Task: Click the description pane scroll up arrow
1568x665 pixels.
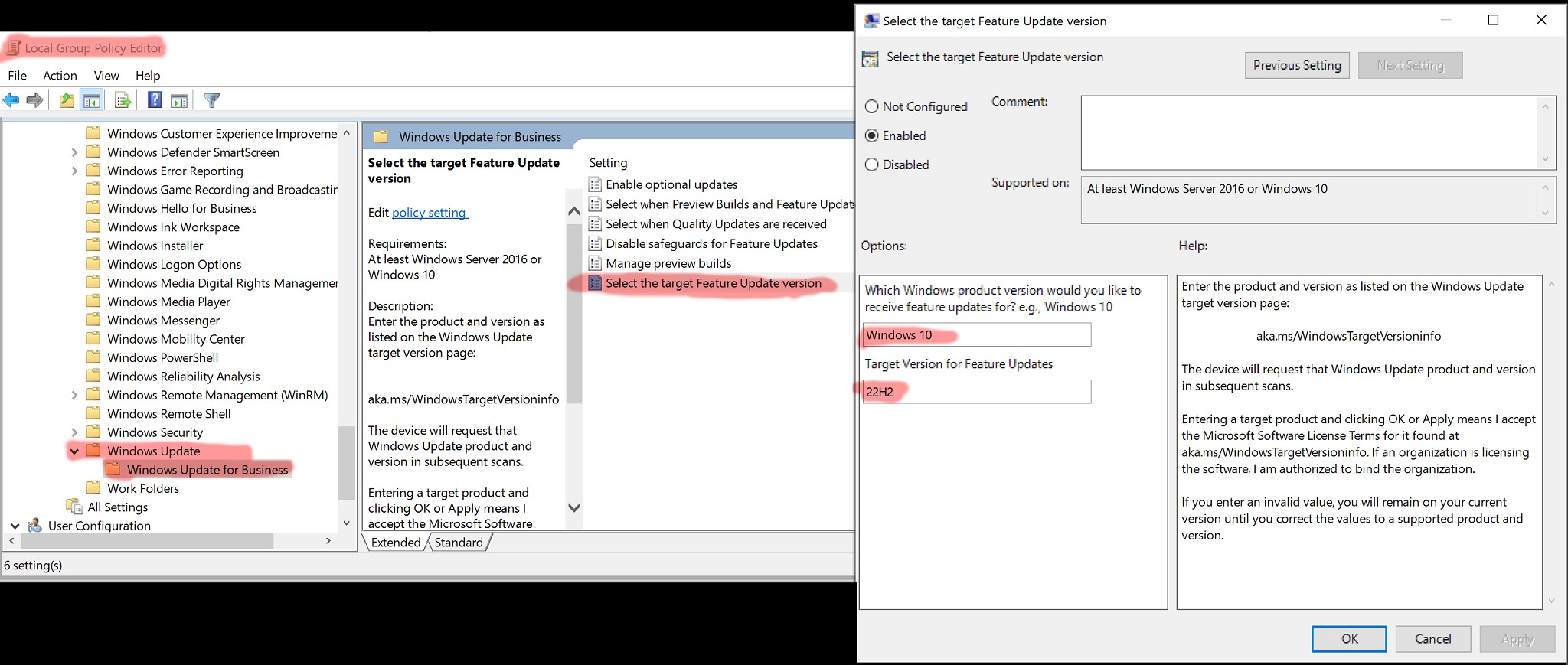Action: (574, 211)
